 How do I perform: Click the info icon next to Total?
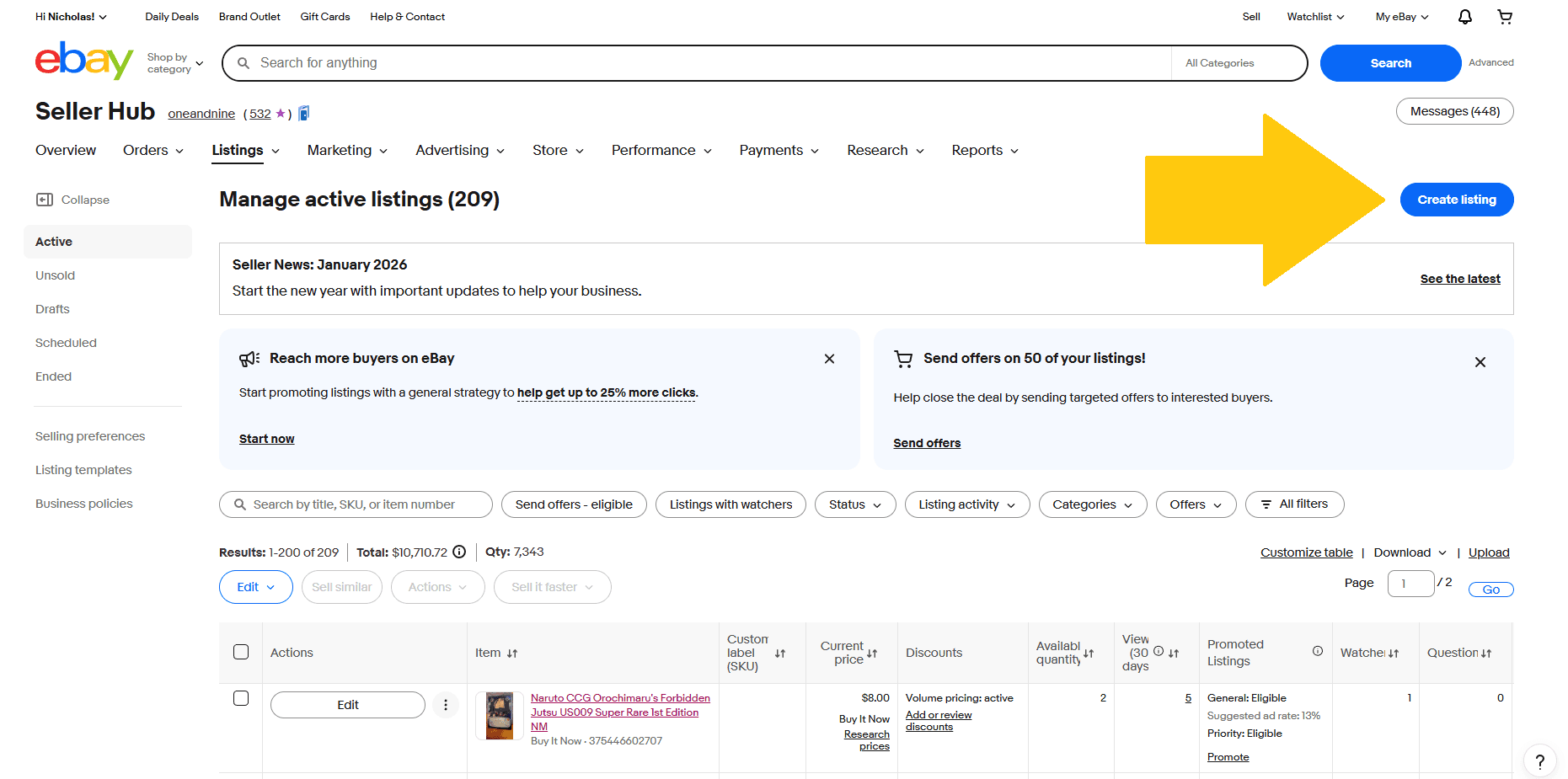pyautogui.click(x=459, y=552)
